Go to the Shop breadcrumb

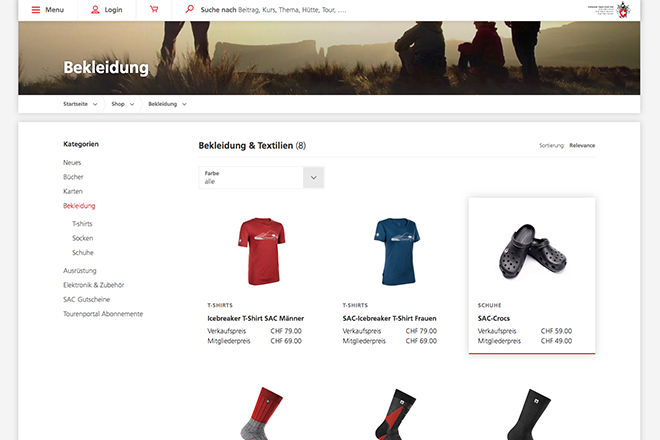tap(118, 104)
